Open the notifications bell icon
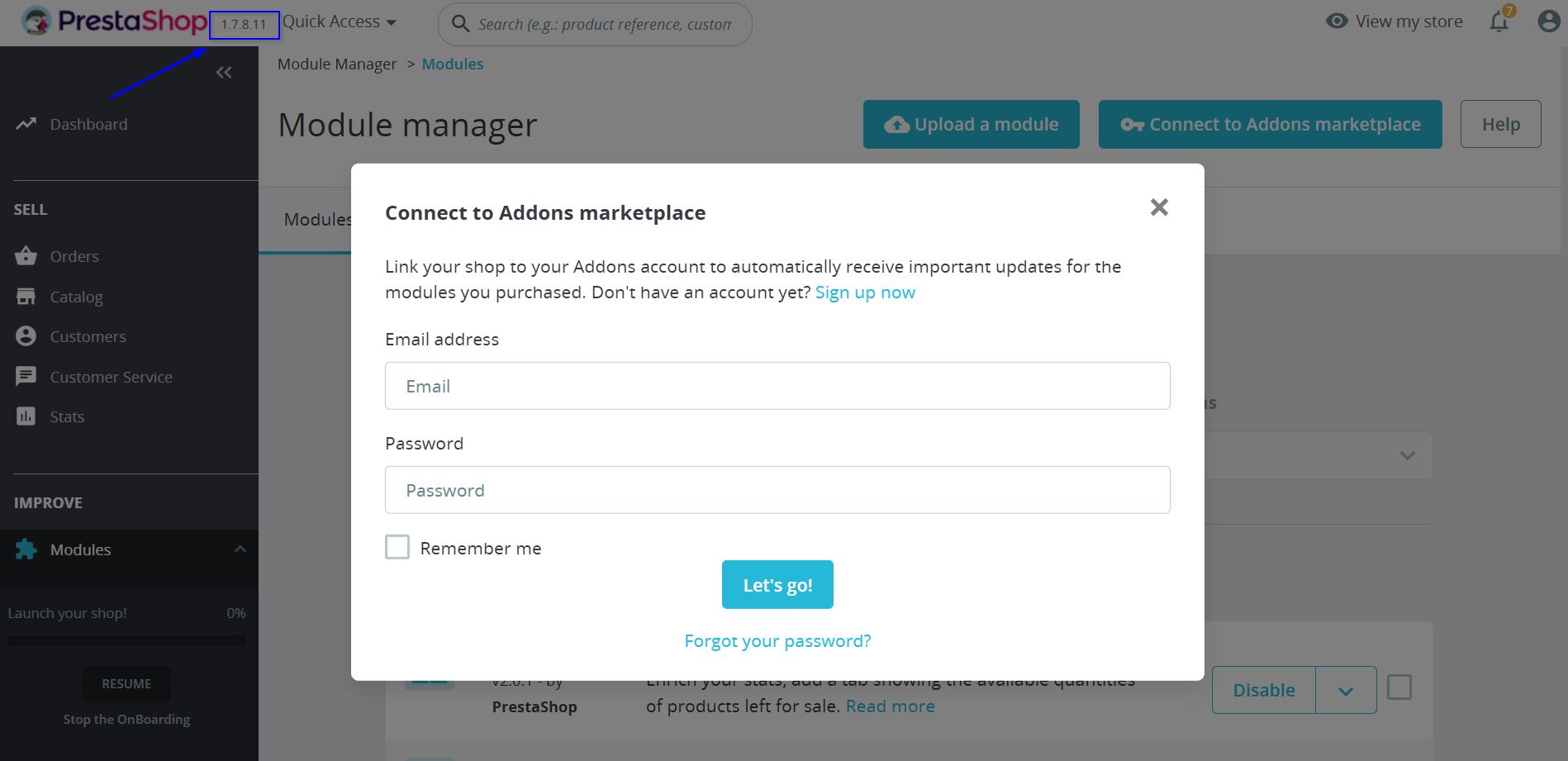 pyautogui.click(x=1499, y=21)
